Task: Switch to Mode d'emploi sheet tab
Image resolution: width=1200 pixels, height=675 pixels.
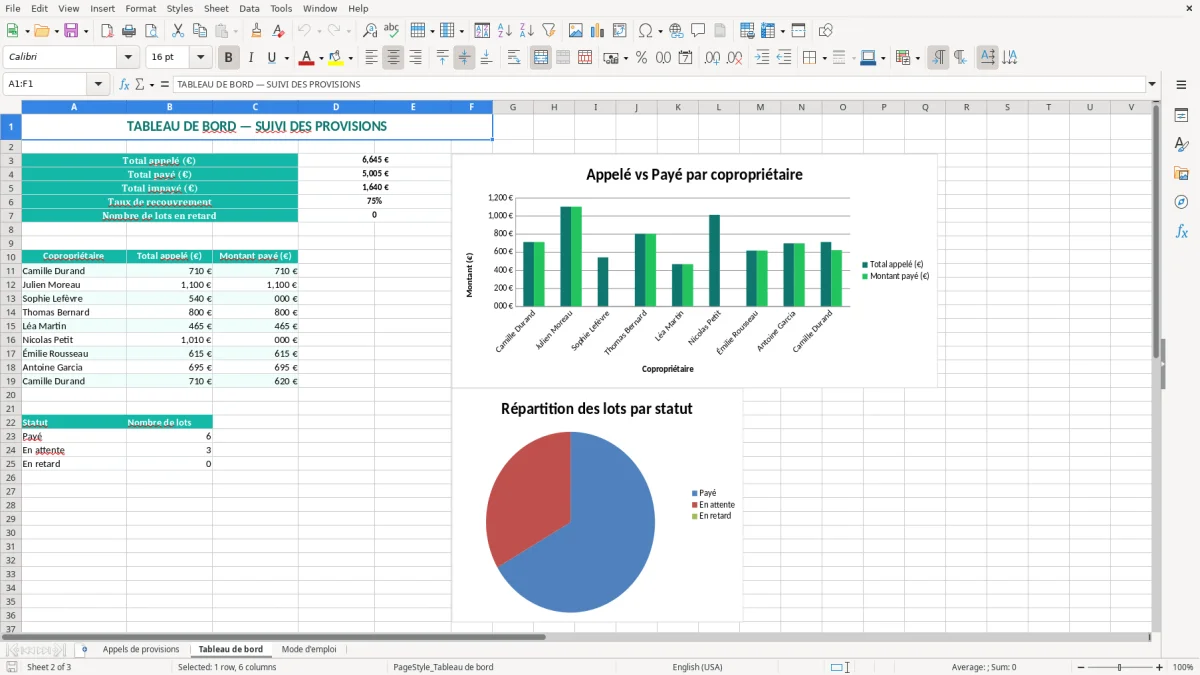Action: (x=309, y=650)
